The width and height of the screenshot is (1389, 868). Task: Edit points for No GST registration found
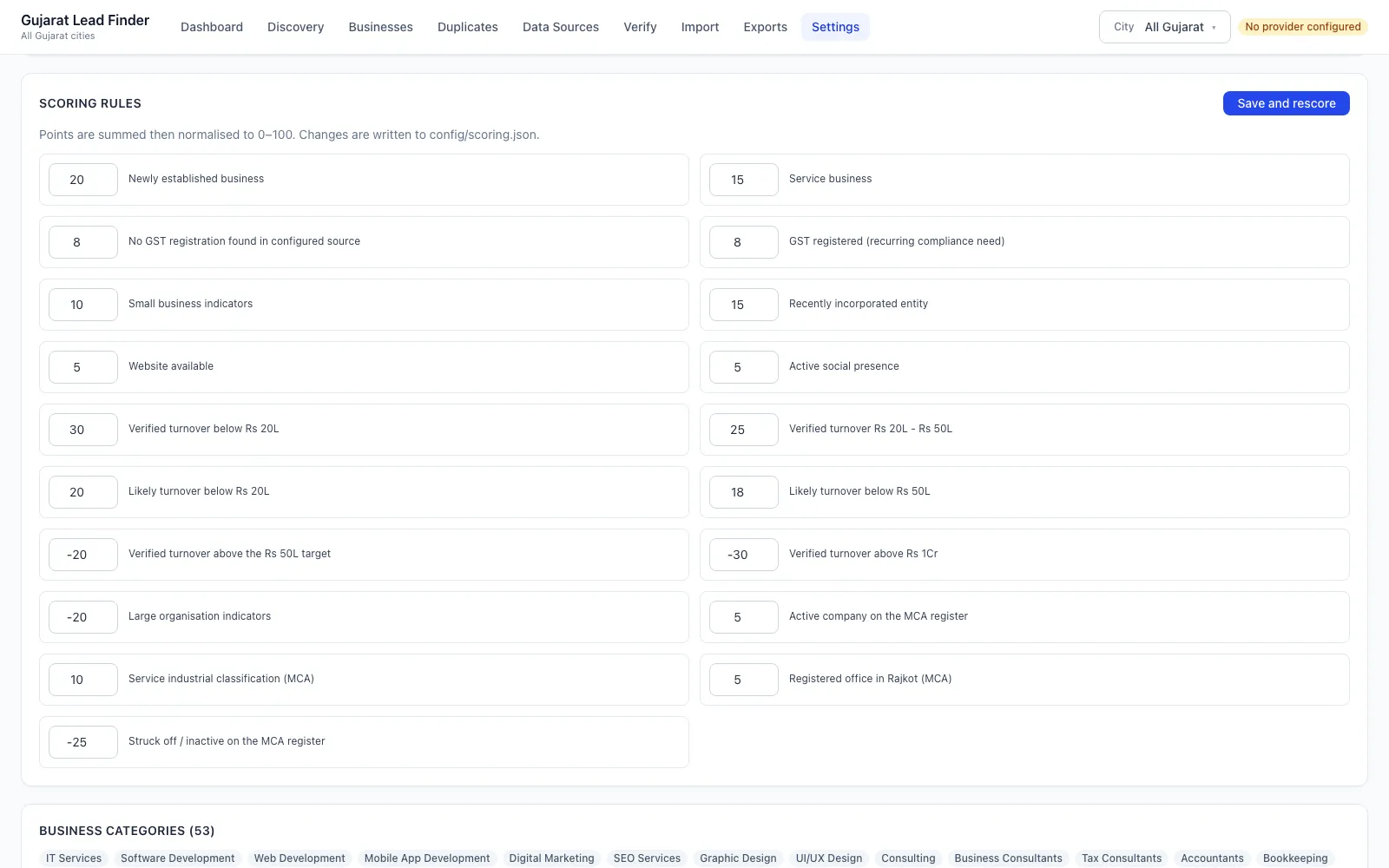[x=83, y=242]
